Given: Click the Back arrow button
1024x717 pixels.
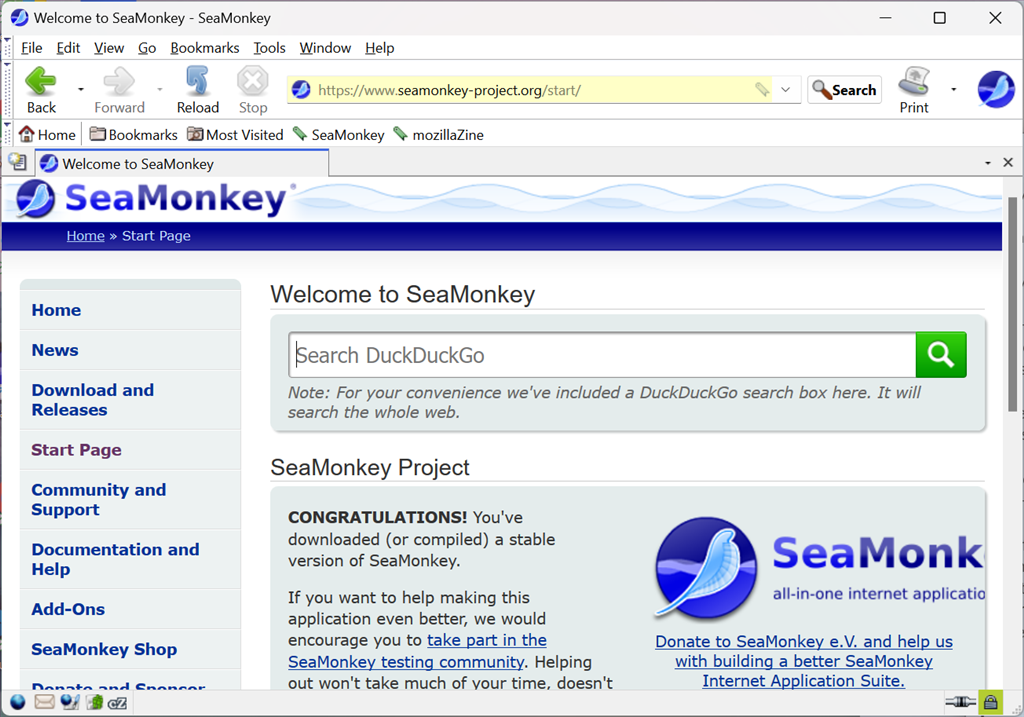Looking at the screenshot, I should point(41,89).
